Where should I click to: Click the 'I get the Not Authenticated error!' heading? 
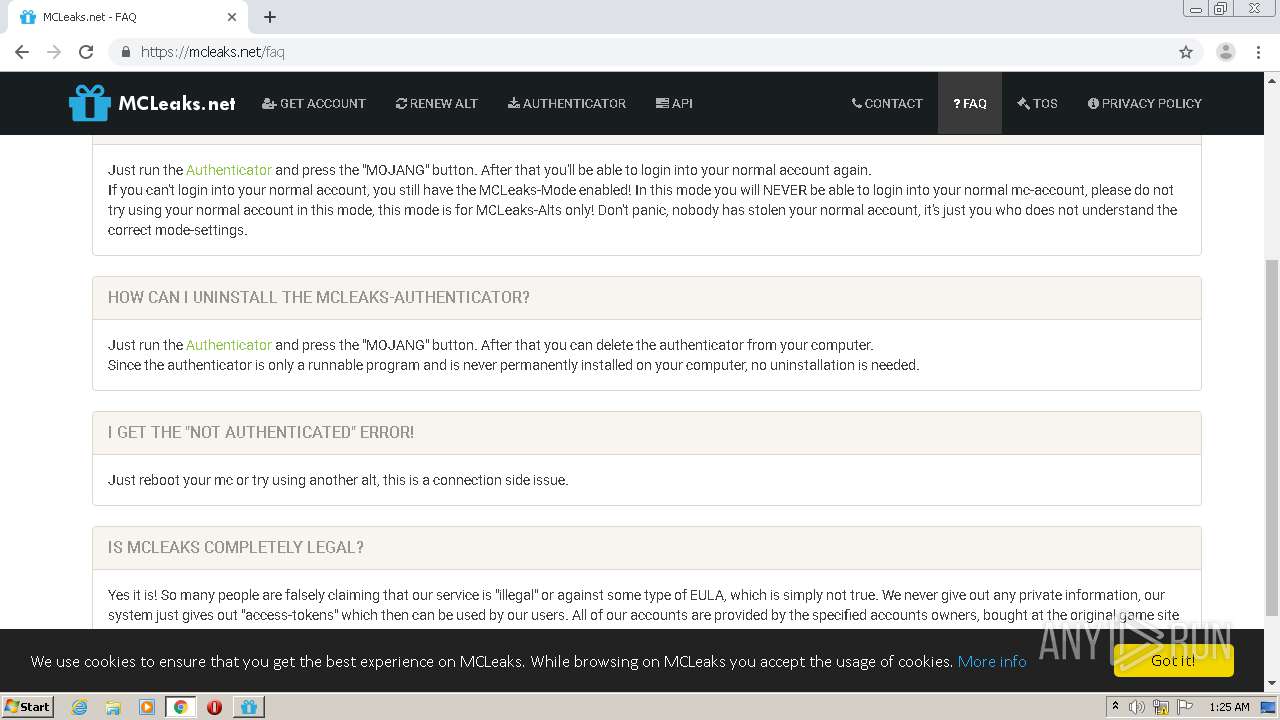click(x=261, y=432)
